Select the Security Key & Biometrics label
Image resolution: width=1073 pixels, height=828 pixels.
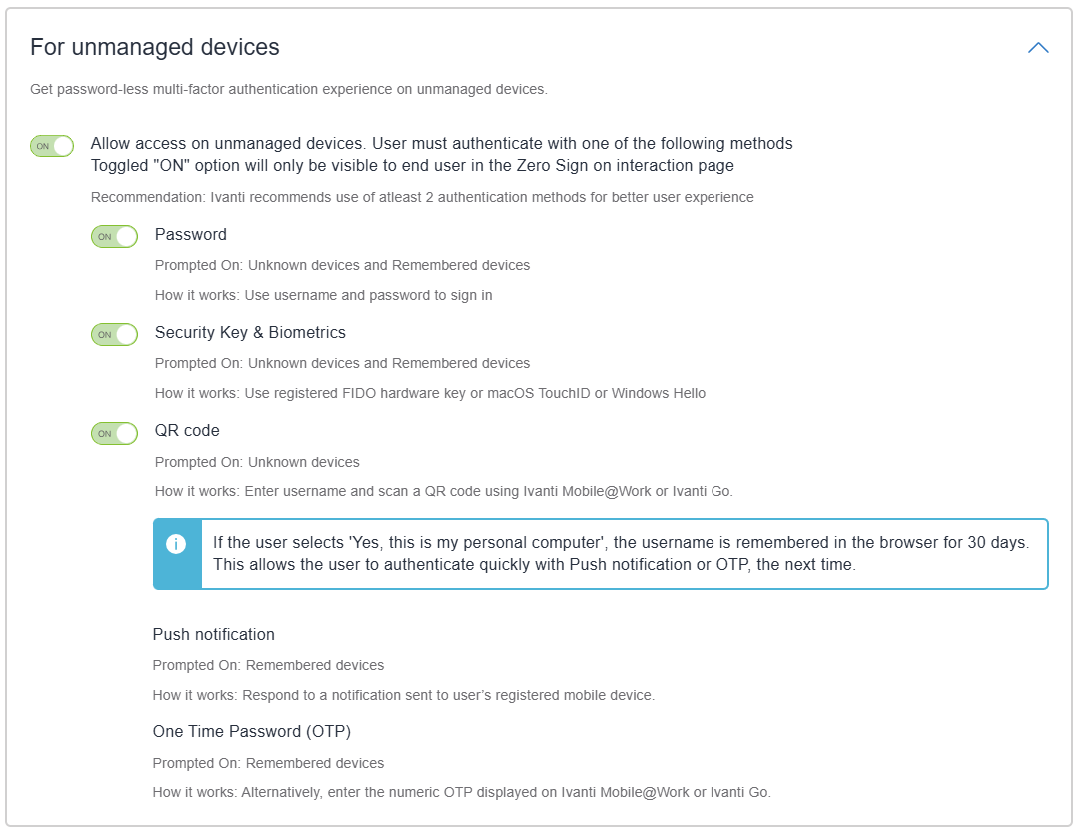tap(250, 333)
